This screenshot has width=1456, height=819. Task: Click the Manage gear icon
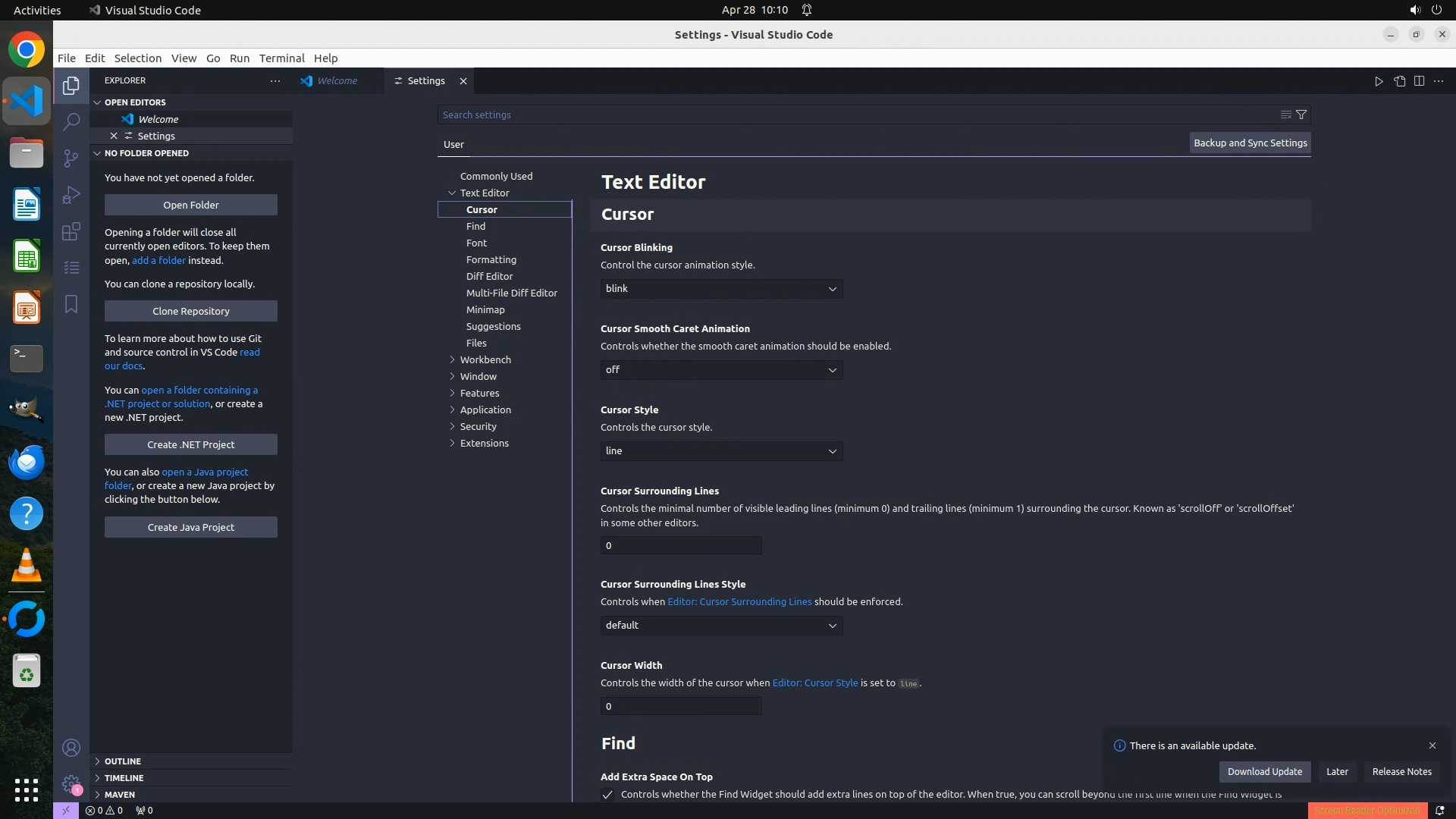pos(71,784)
